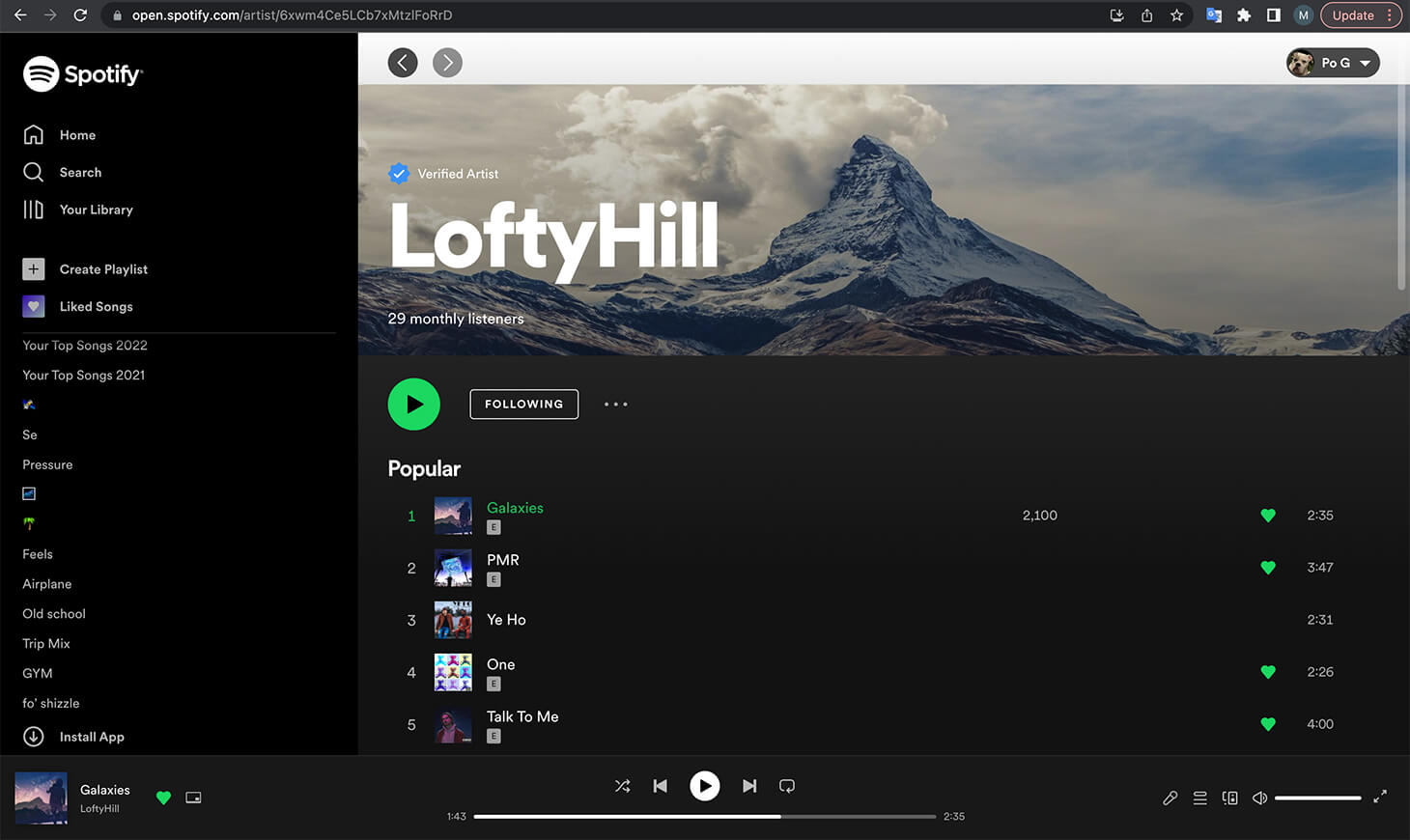Open the more options menu for LoftyHill
Viewport: 1410px width, 840px height.
tap(615, 404)
